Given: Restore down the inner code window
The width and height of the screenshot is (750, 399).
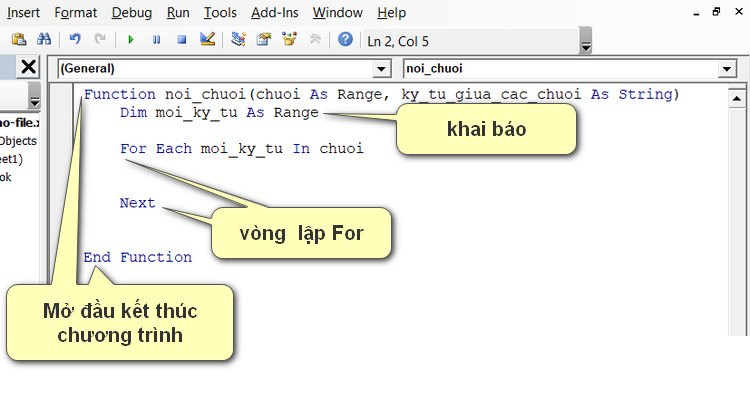Looking at the screenshot, I should tap(716, 12).
